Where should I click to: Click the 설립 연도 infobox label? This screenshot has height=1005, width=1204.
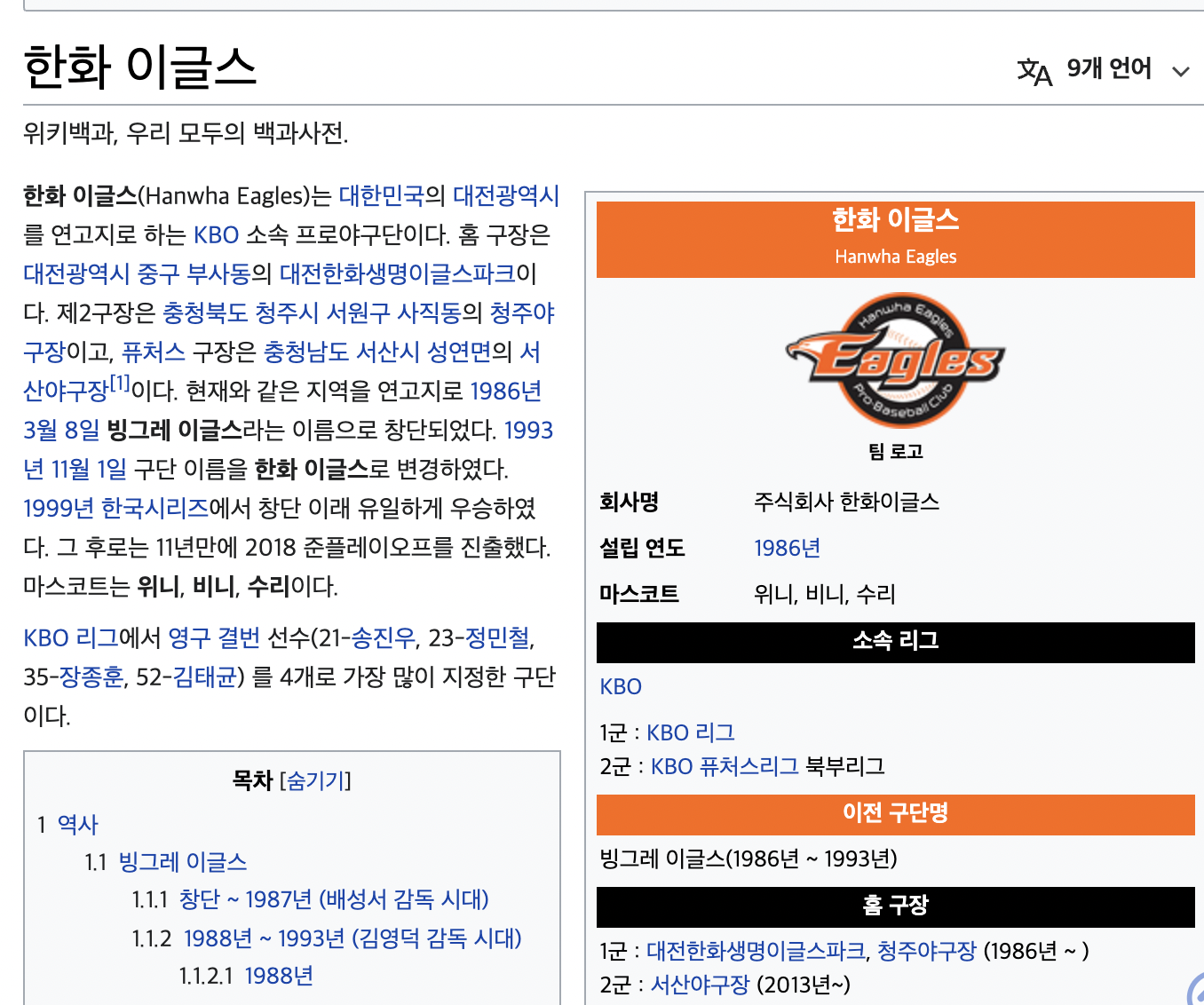coord(642,548)
